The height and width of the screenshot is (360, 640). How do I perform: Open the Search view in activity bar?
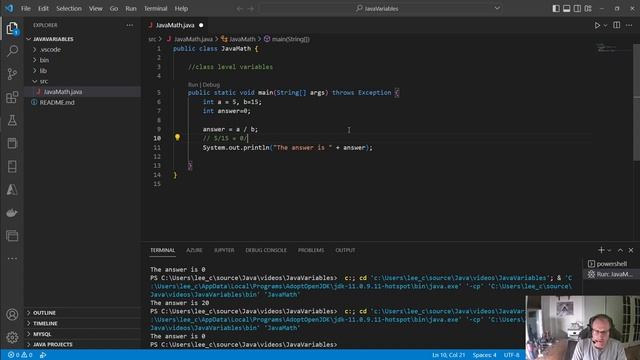coord(12,51)
